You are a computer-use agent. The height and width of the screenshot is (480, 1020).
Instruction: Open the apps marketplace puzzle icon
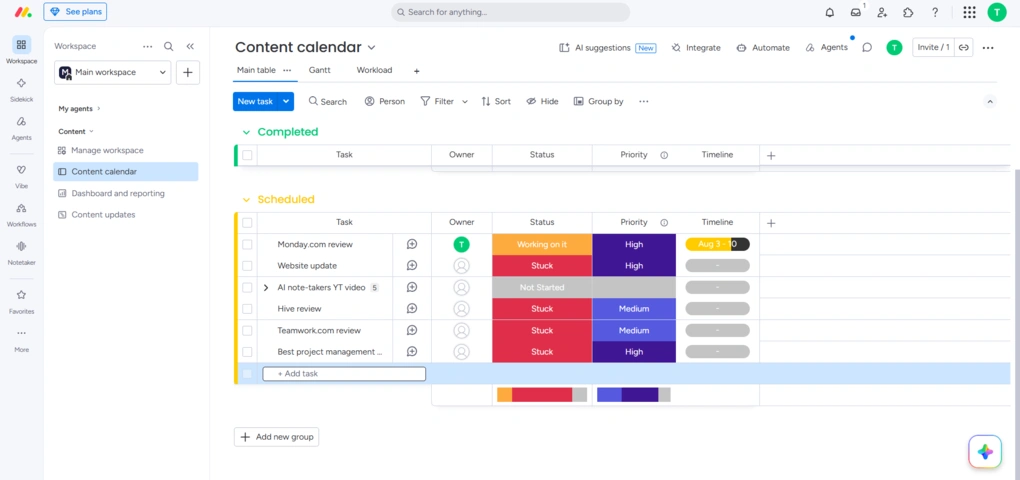[908, 12]
